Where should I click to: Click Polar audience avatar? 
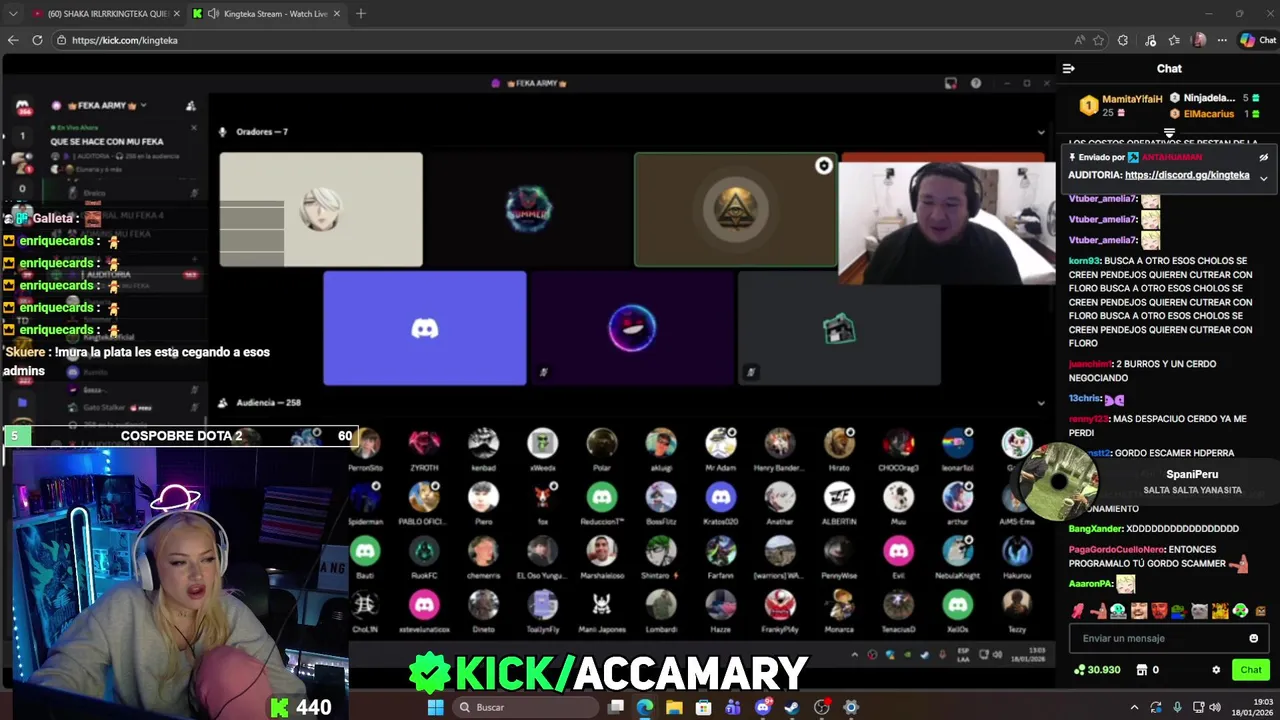pos(602,443)
